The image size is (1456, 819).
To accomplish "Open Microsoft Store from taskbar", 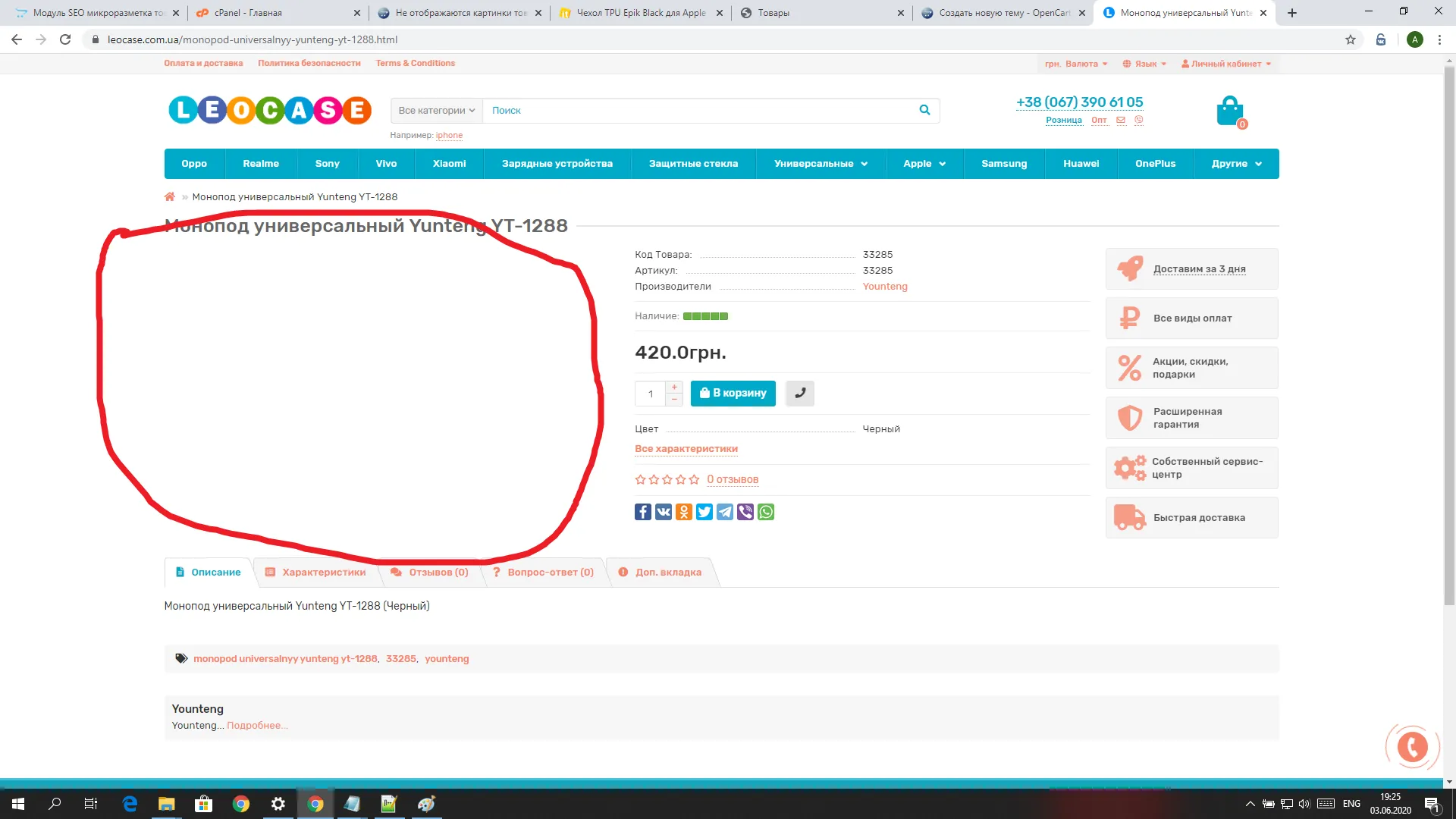I will point(203,804).
